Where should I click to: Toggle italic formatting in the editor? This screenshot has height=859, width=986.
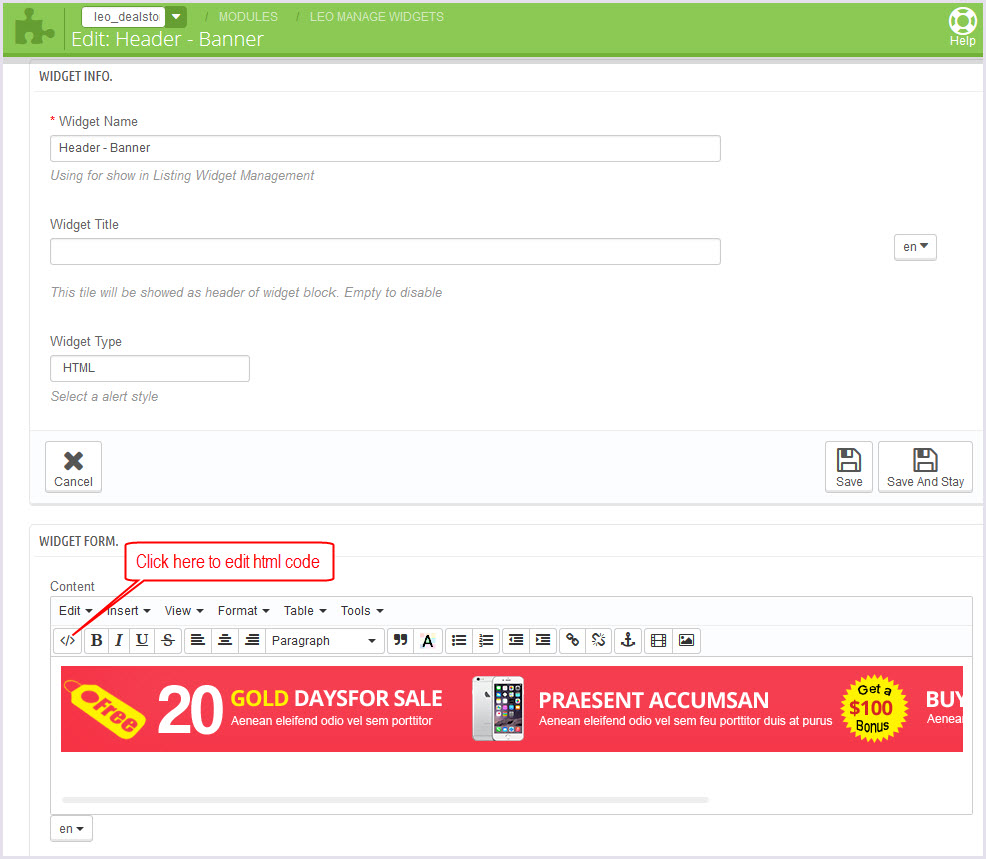point(118,641)
